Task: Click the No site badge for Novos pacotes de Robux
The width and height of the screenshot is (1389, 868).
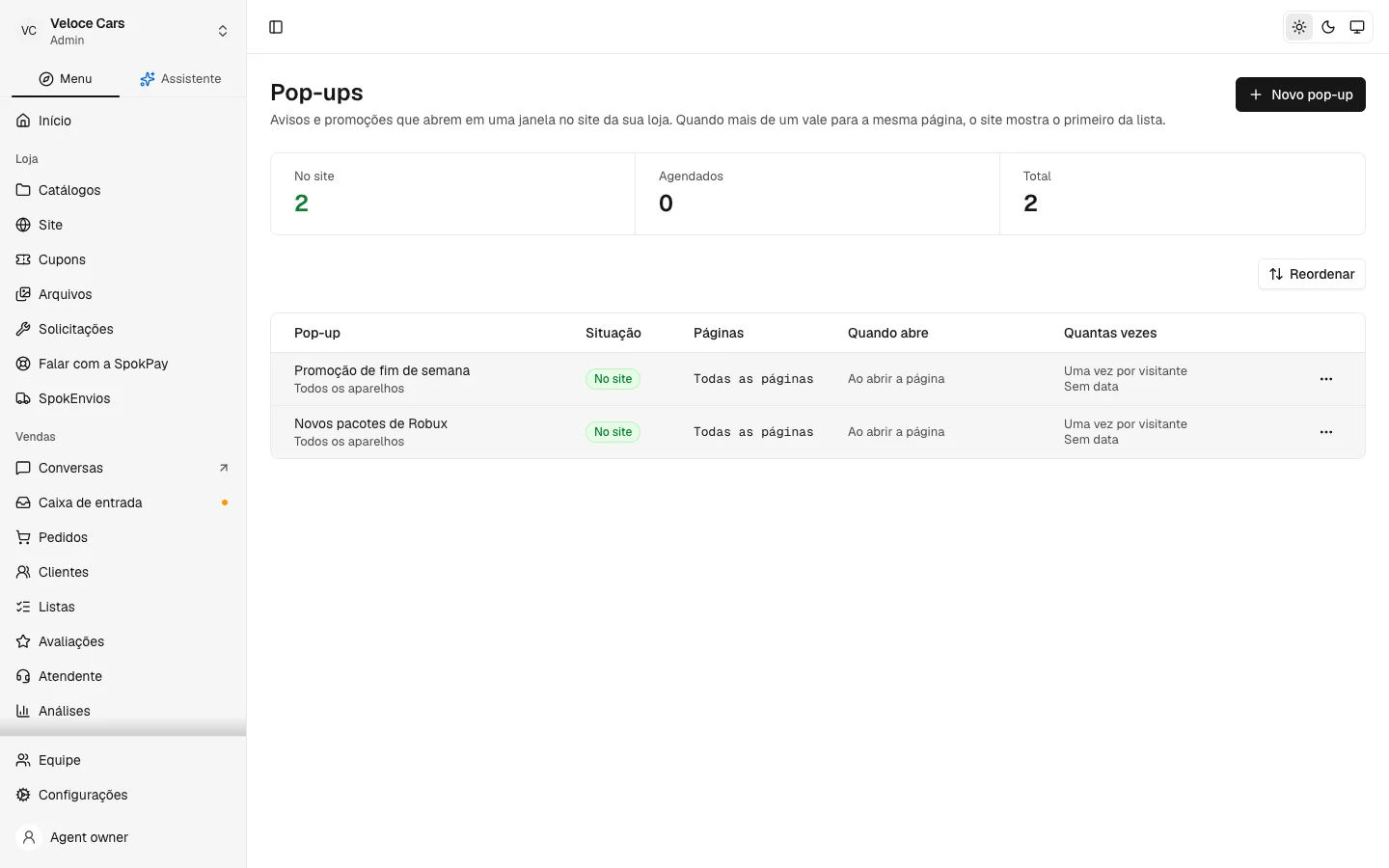Action: (613, 432)
